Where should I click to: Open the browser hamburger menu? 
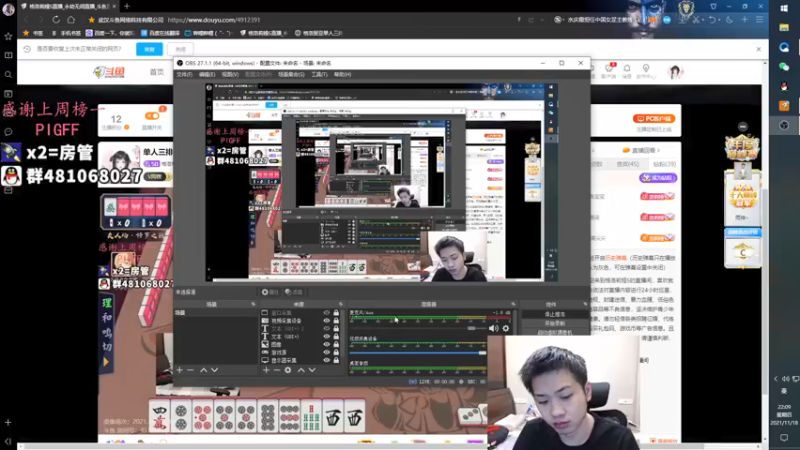tap(760, 20)
